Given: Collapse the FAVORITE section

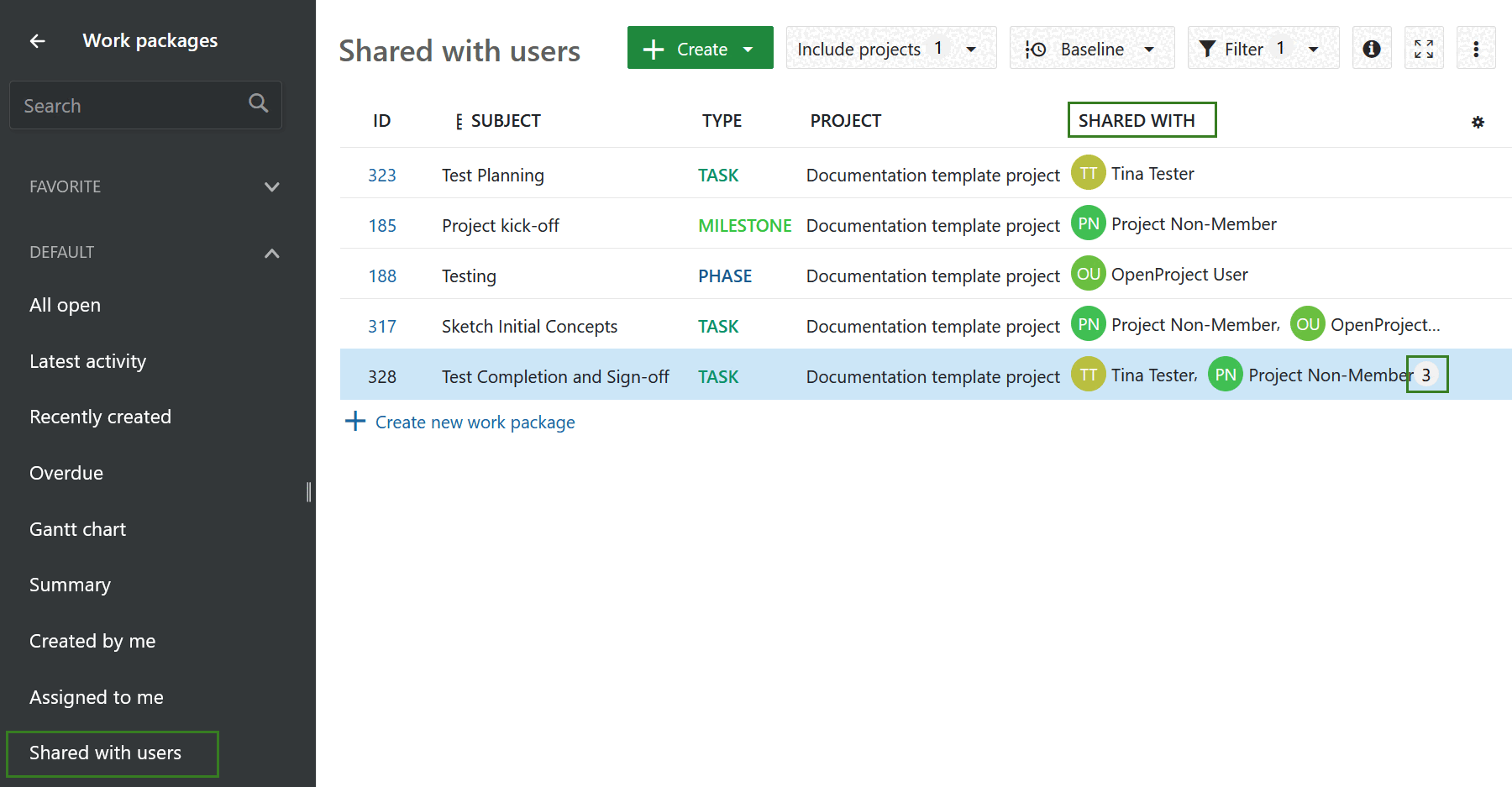Looking at the screenshot, I should [x=271, y=186].
